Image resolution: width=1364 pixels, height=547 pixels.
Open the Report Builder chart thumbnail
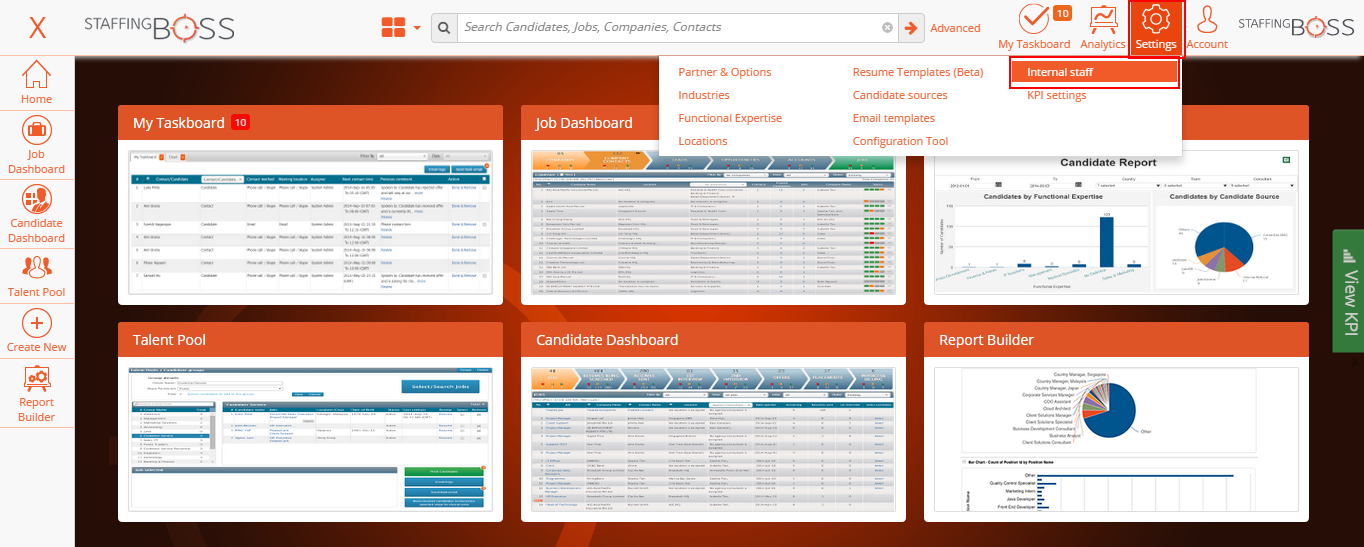[x=1117, y=439]
